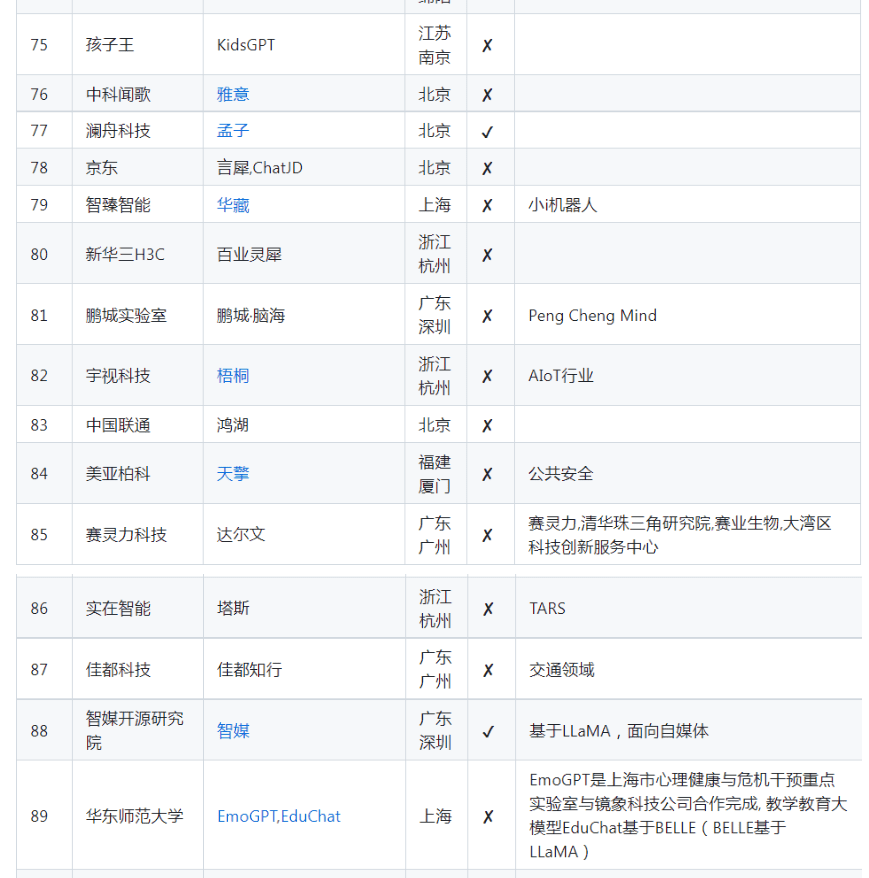Open the 孟子 link for 澜舟科技

(233, 131)
